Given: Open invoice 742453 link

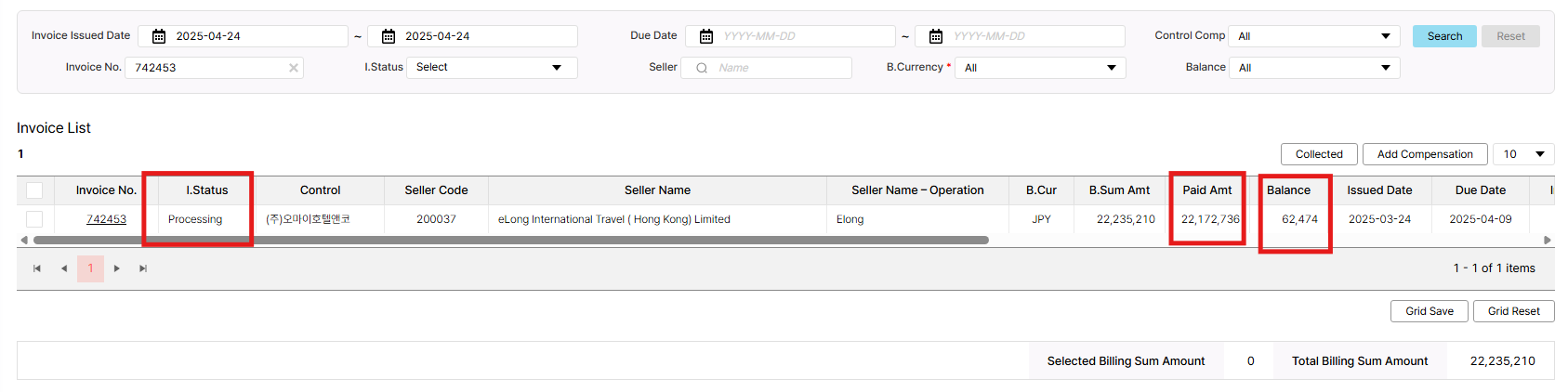Looking at the screenshot, I should click(106, 219).
